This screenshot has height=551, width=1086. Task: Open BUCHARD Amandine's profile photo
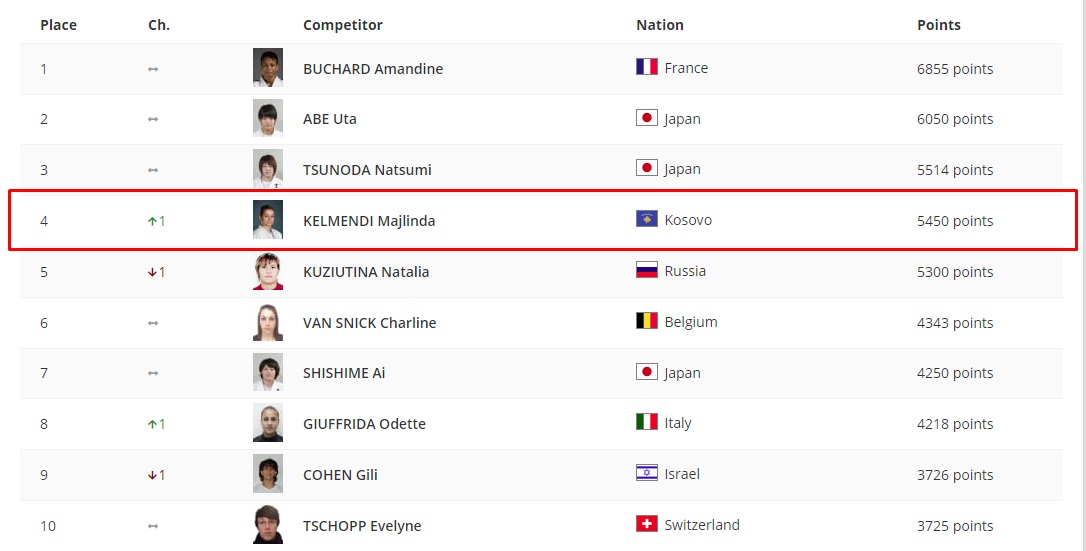pyautogui.click(x=268, y=68)
